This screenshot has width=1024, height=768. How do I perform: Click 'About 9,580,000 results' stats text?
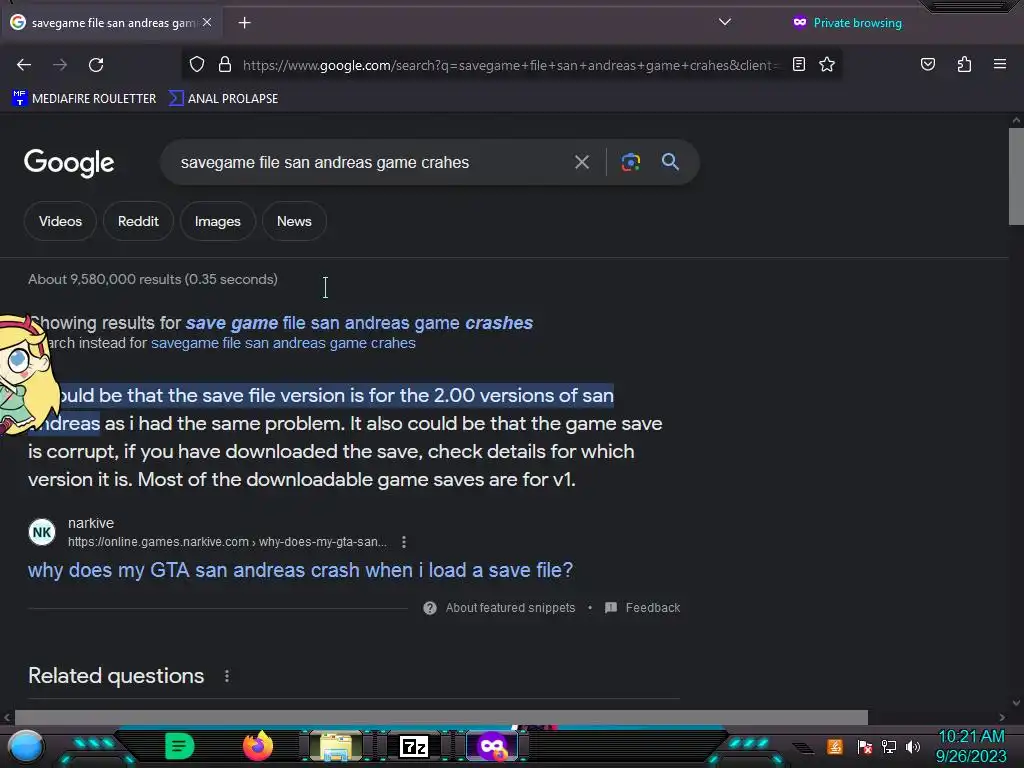(x=153, y=280)
